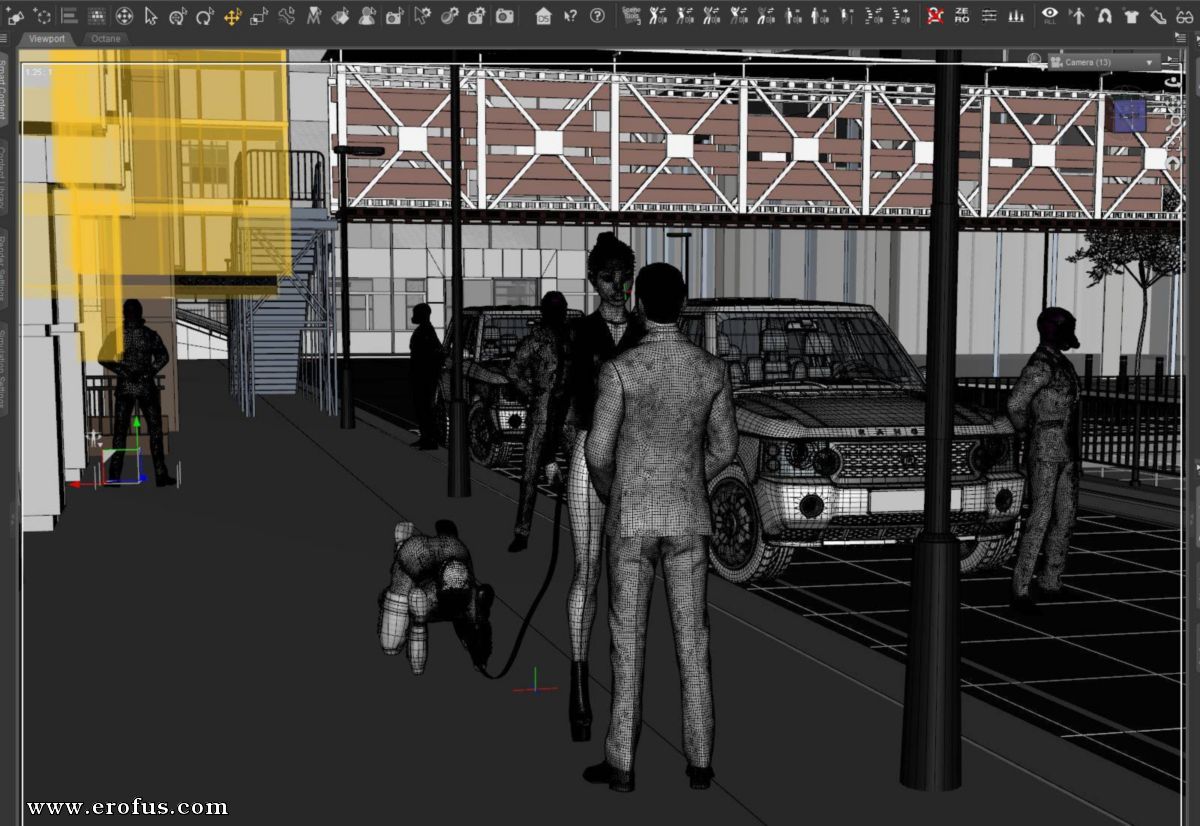This screenshot has height=826, width=1200.
Task: Toggle hair visibility in toolbar
Action: pos(1104,15)
